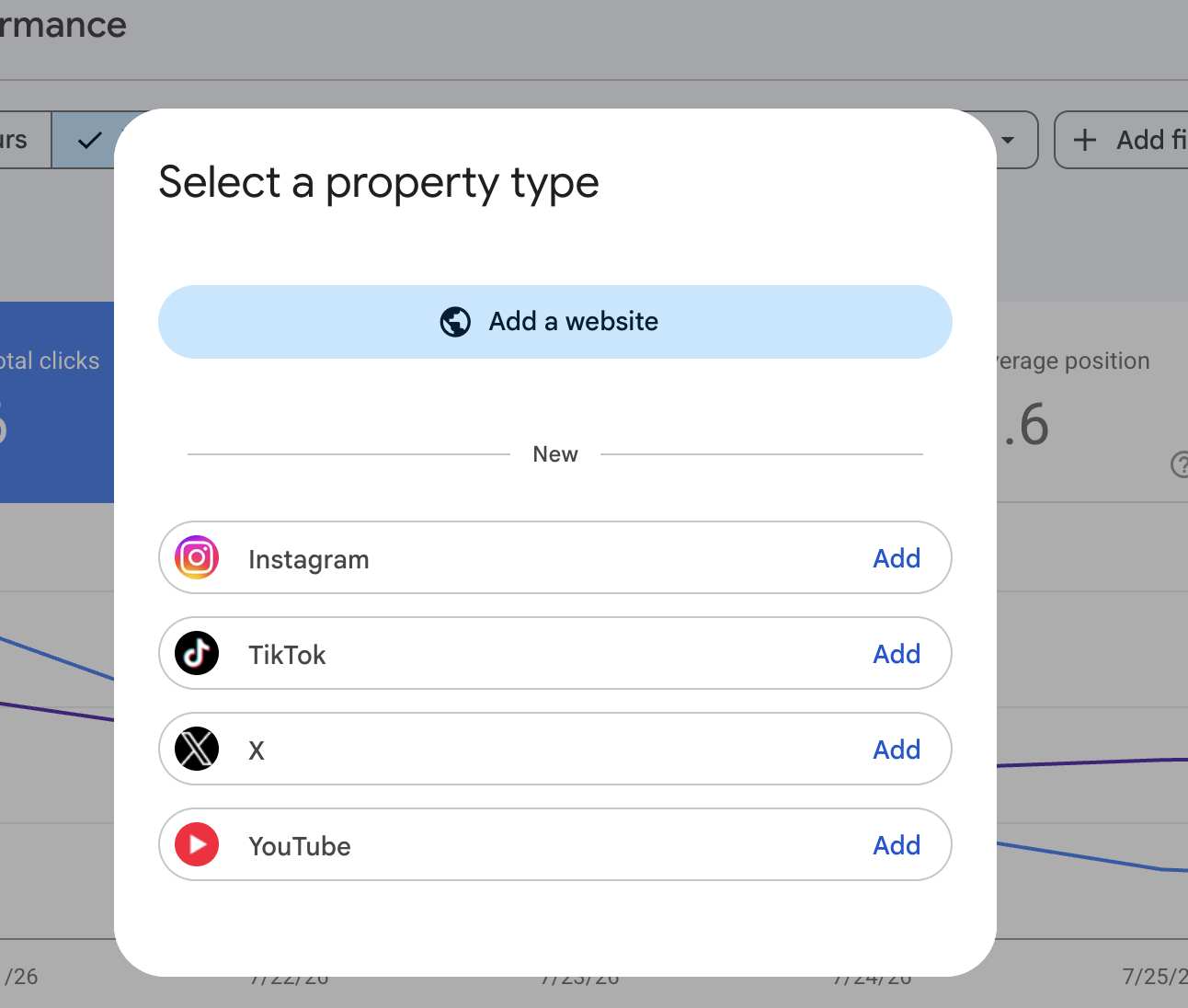Toggle the checkmarked filter chip behind dialog
This screenshot has width=1188, height=1008.
[84, 140]
